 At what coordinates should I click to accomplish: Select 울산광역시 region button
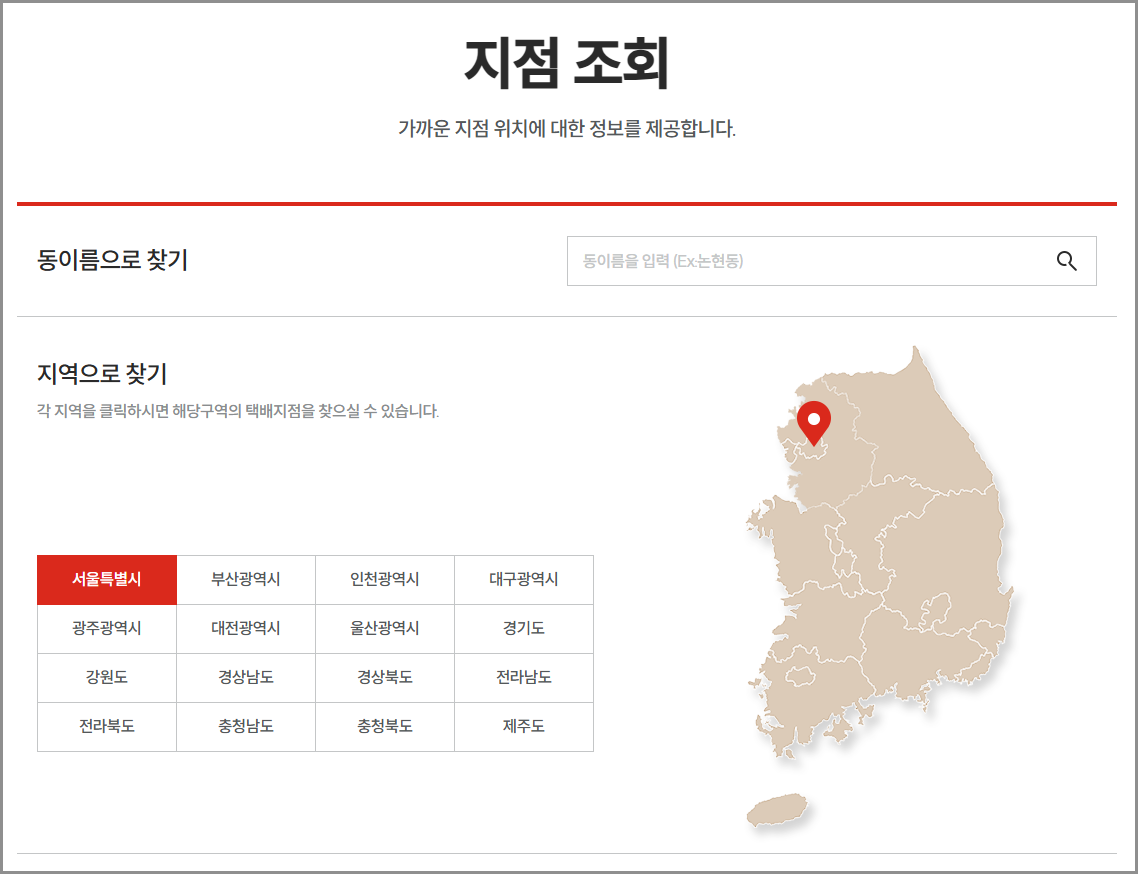pyautogui.click(x=384, y=629)
